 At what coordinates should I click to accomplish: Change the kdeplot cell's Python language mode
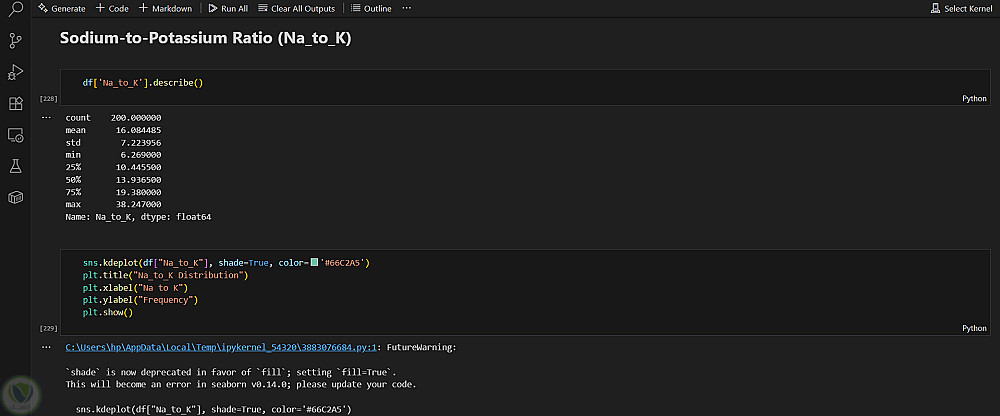[x=974, y=328]
